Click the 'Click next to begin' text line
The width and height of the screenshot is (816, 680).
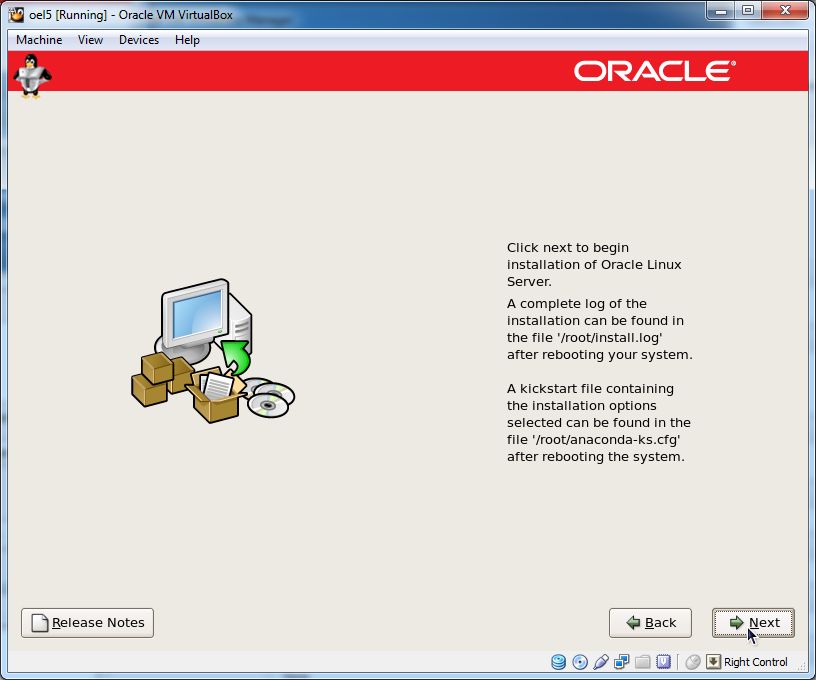coord(568,248)
